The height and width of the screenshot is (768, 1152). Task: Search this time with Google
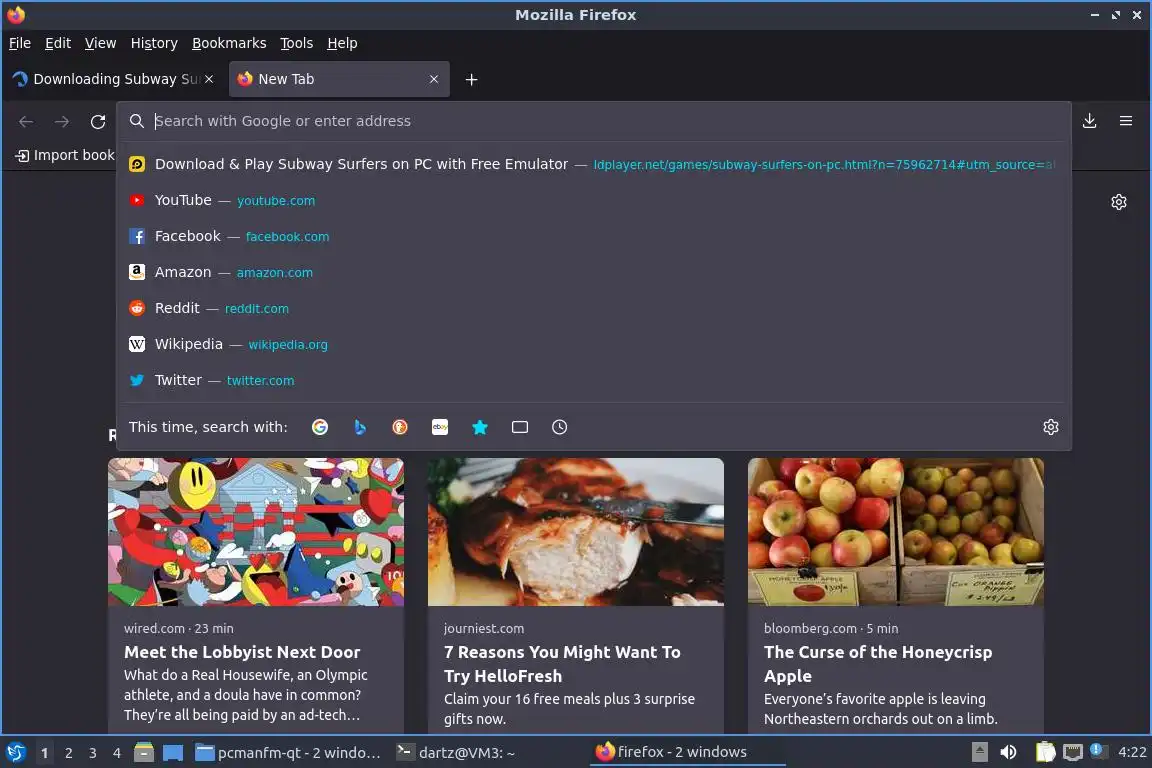pos(320,427)
